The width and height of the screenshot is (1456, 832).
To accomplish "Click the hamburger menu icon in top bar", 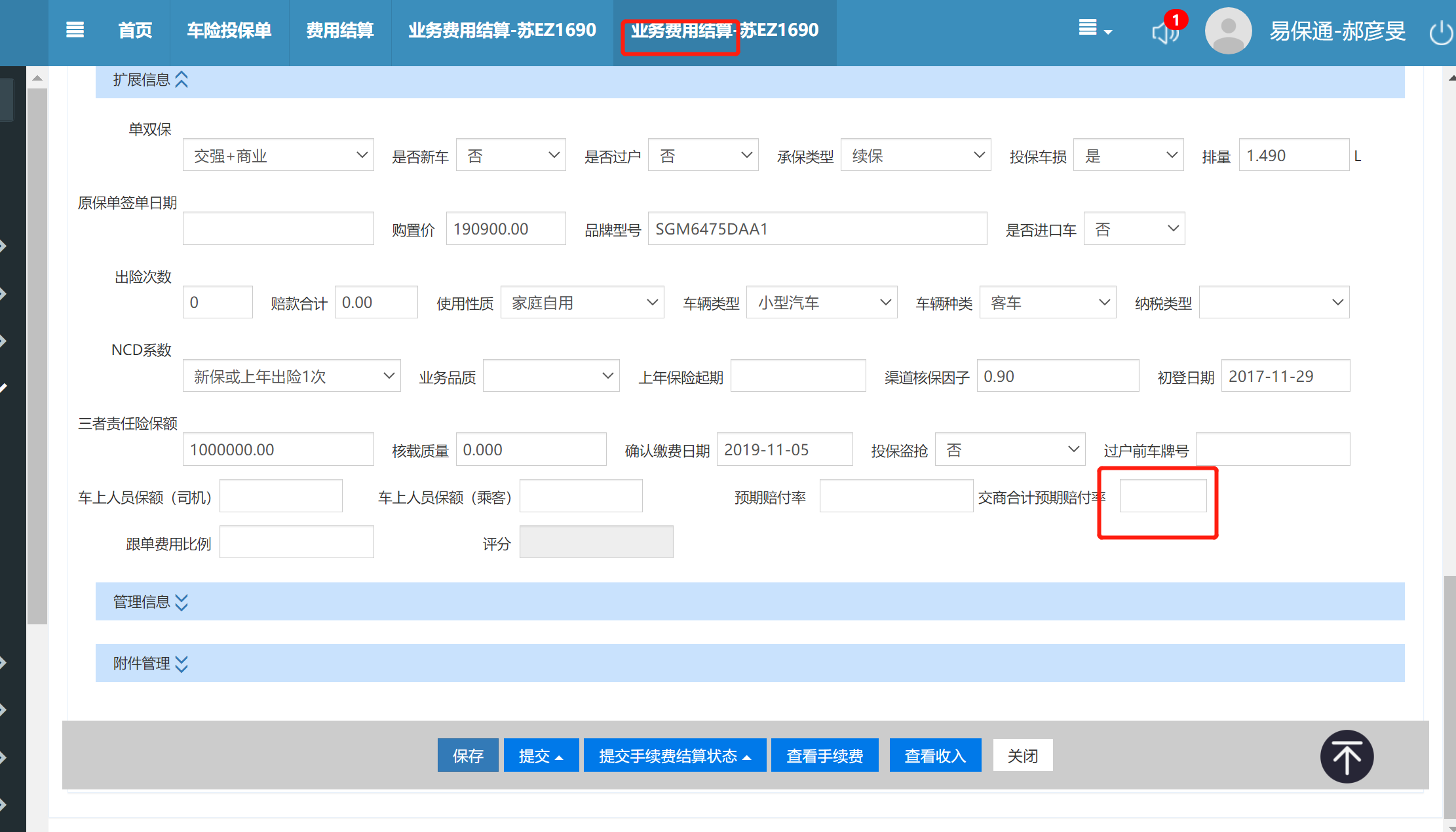I will click(75, 30).
